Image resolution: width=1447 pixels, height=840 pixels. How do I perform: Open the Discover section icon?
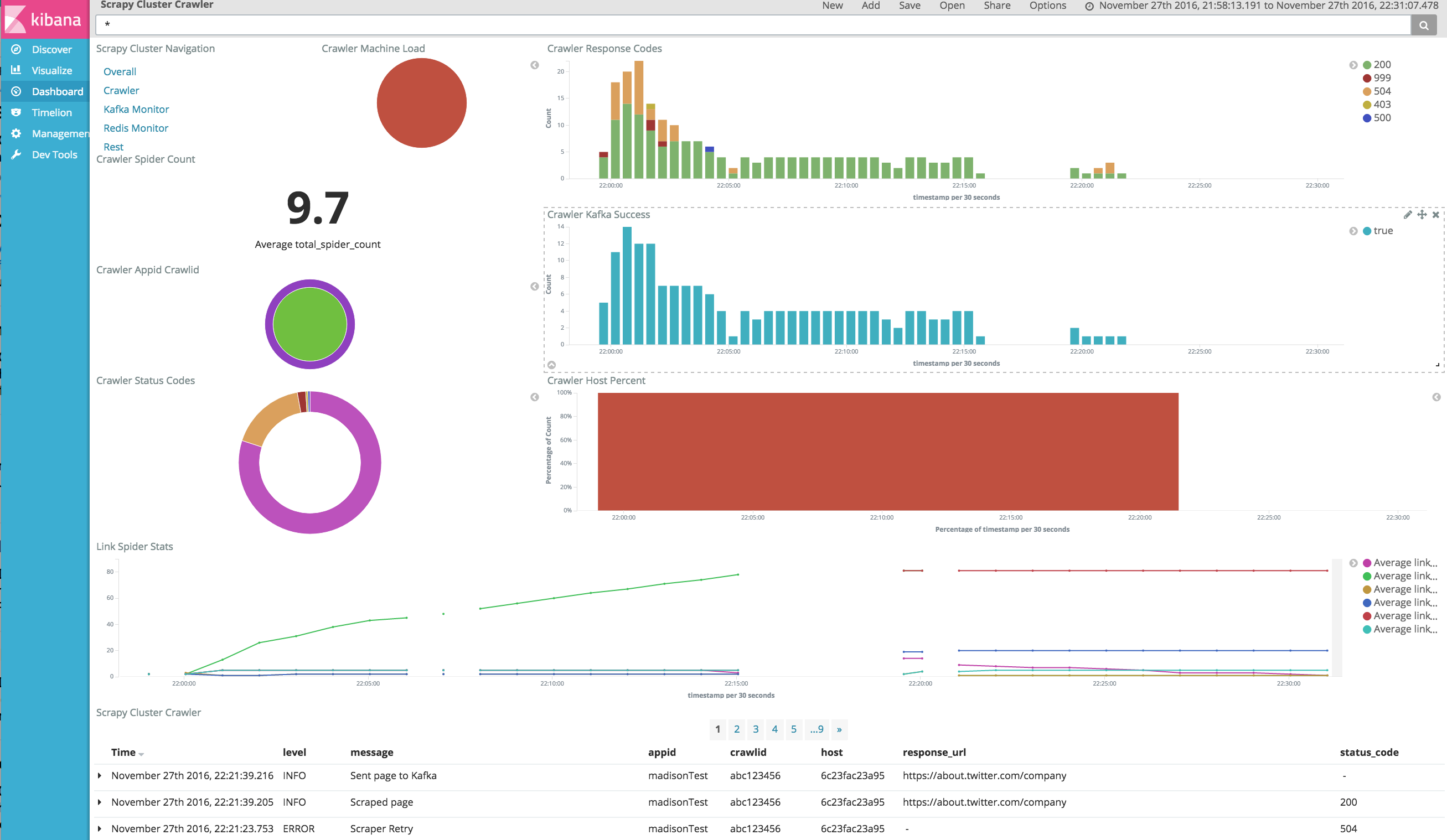(16, 49)
